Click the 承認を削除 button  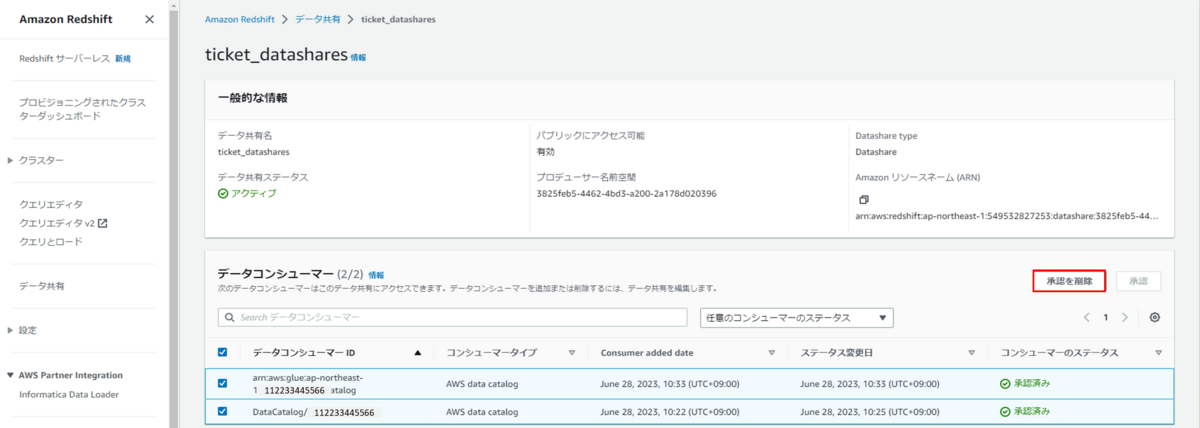point(1069,281)
